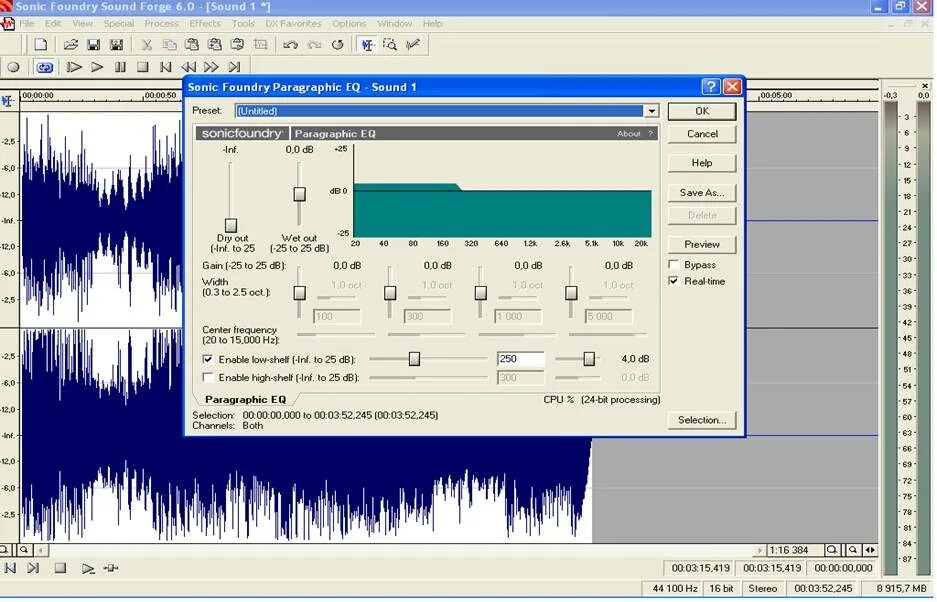Click the Stereo status bar entry
The width and height of the screenshot is (937, 602).
(763, 589)
